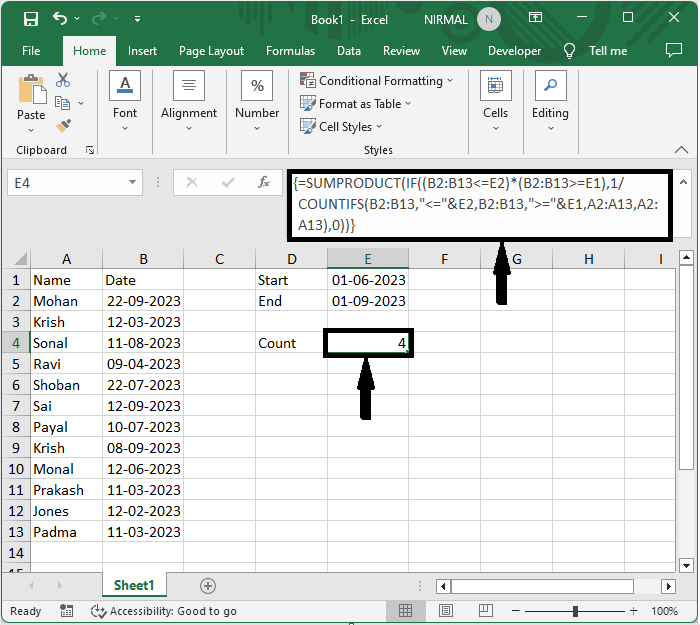The height and width of the screenshot is (625, 700).
Task: Click inside the formula bar text
Action: [x=479, y=204]
